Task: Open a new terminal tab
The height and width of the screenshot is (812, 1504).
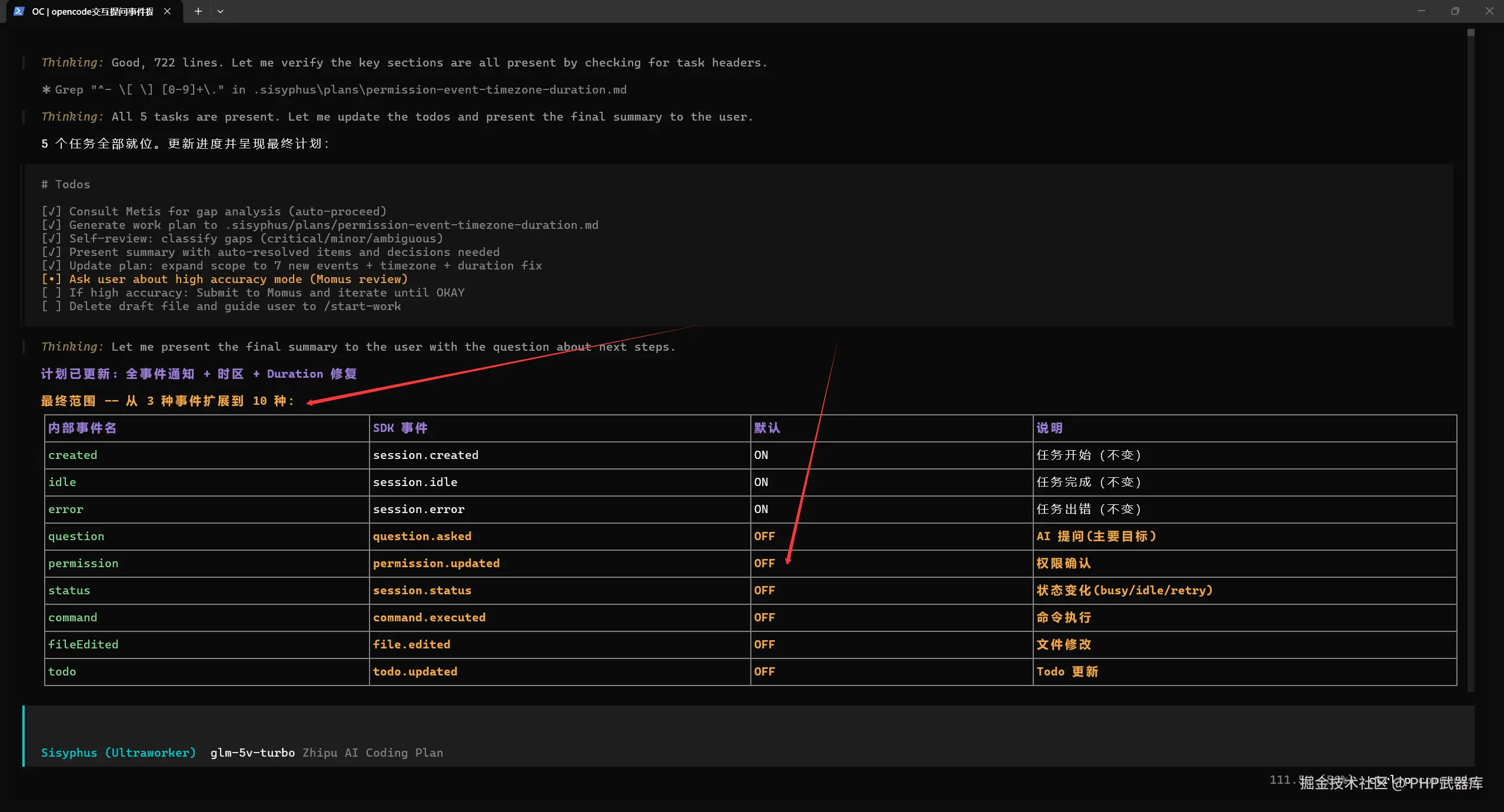Action: (198, 11)
